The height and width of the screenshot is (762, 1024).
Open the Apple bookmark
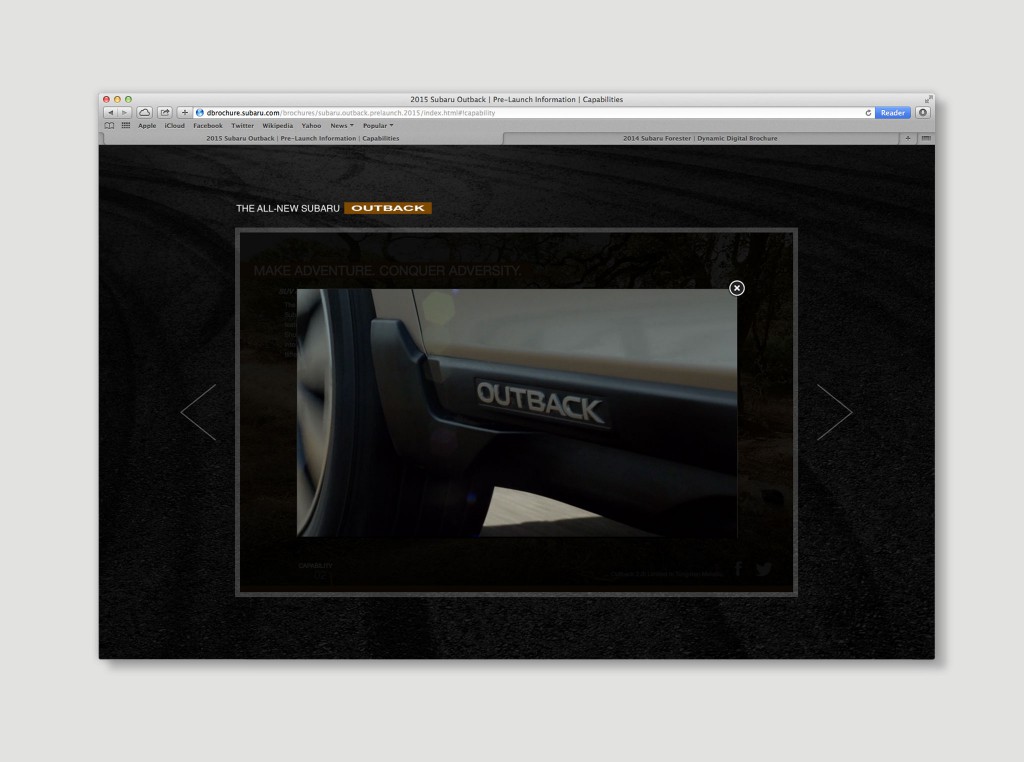[x=147, y=125]
